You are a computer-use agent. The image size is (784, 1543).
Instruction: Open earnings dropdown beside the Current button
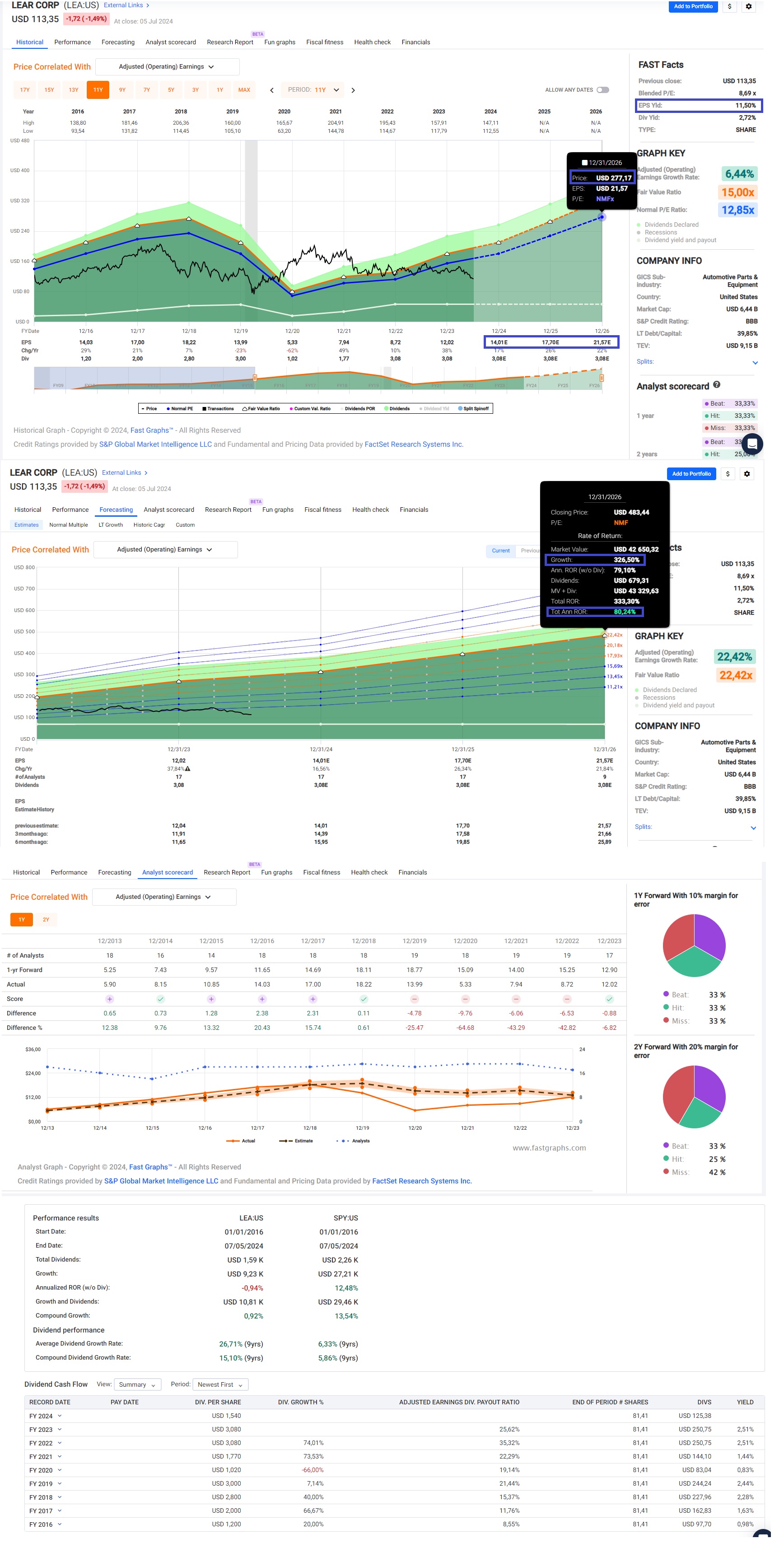pos(165,549)
